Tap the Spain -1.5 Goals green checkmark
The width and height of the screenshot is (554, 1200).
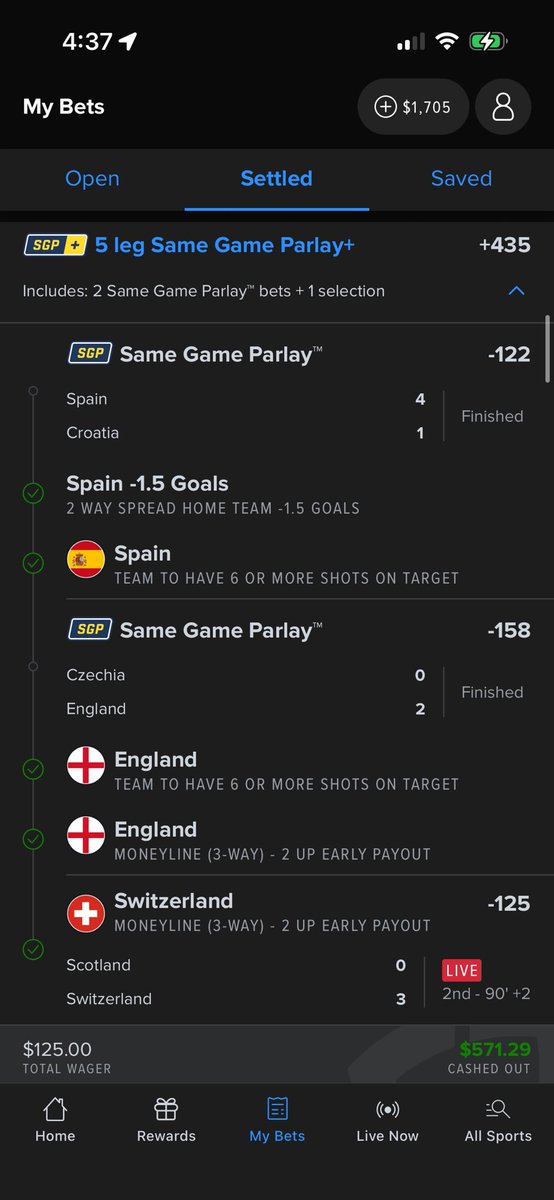pyautogui.click(x=33, y=493)
